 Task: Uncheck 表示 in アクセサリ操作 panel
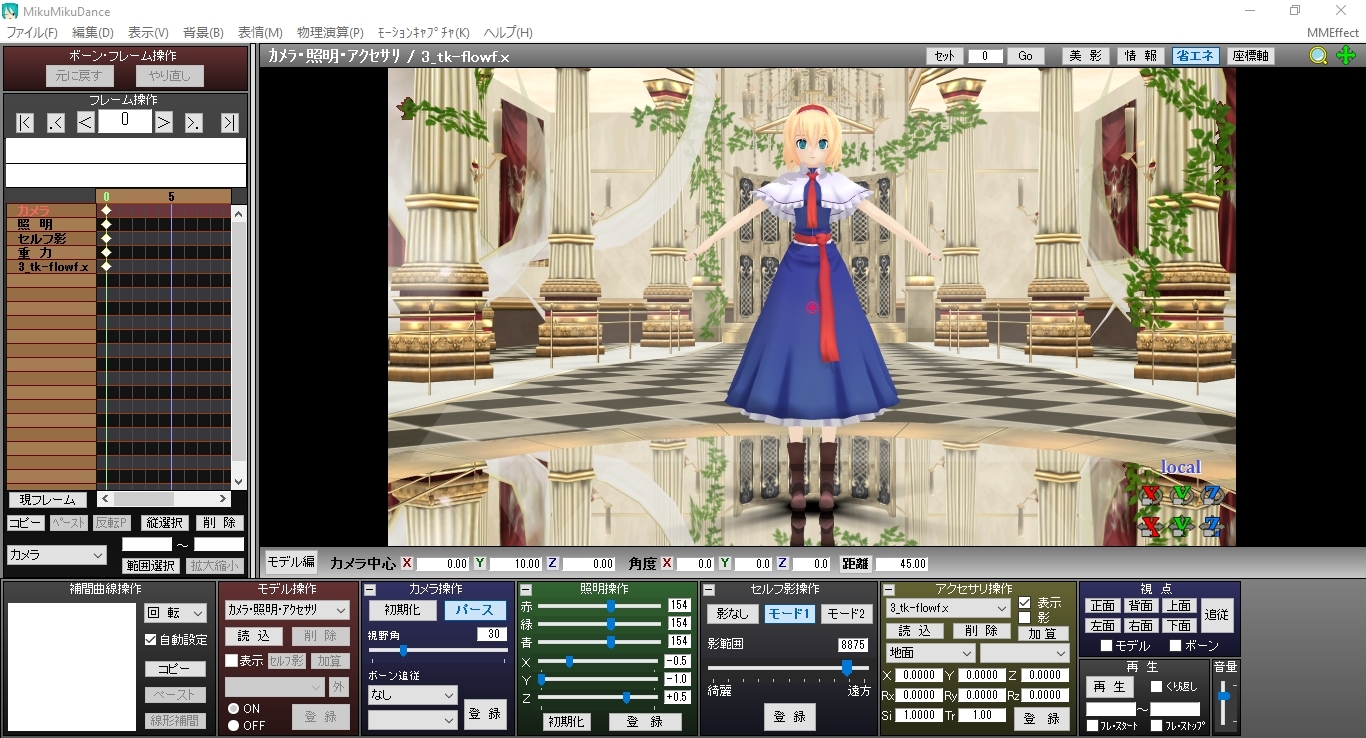(1024, 603)
